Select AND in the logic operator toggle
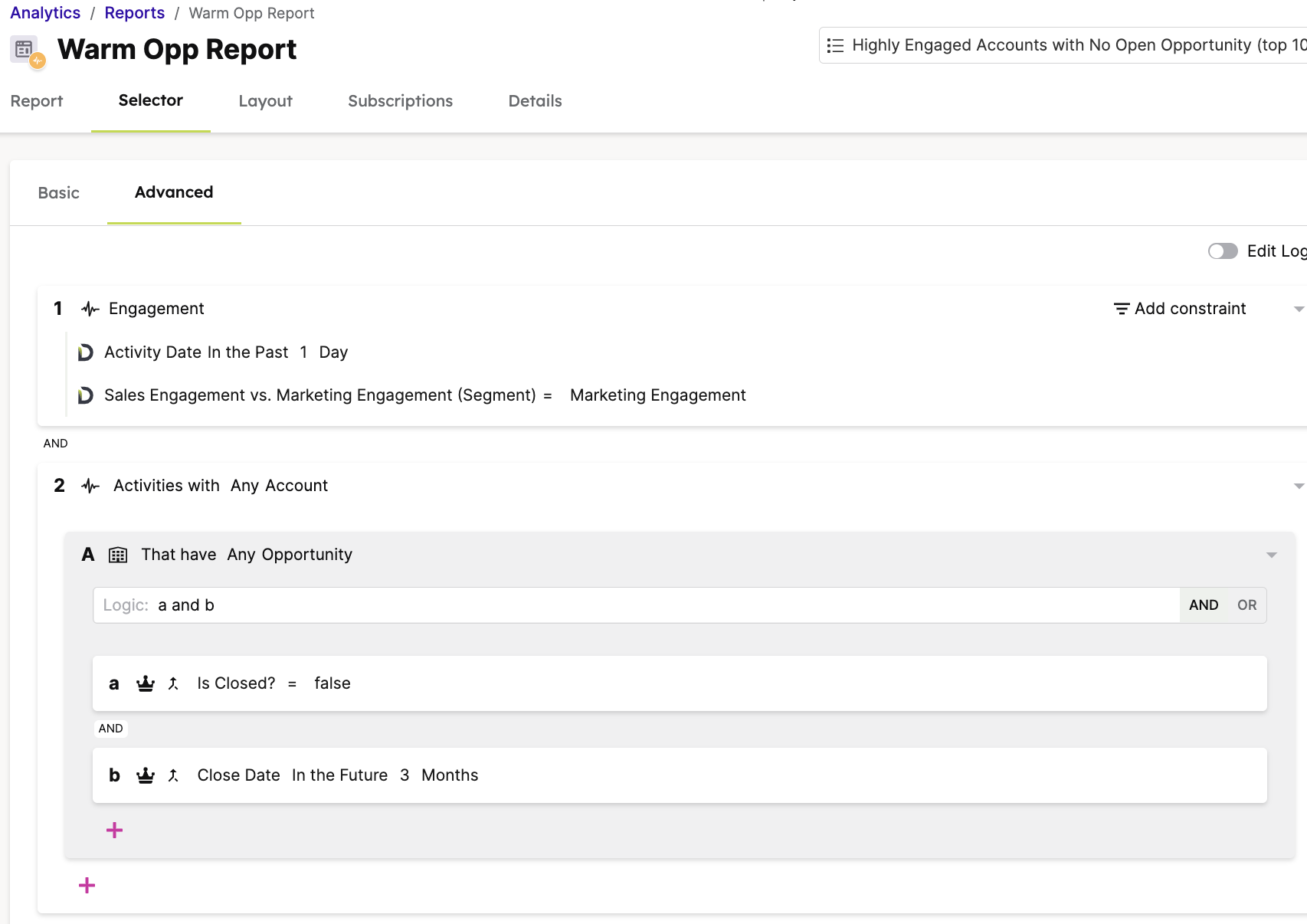The image size is (1307, 924). click(x=1204, y=605)
